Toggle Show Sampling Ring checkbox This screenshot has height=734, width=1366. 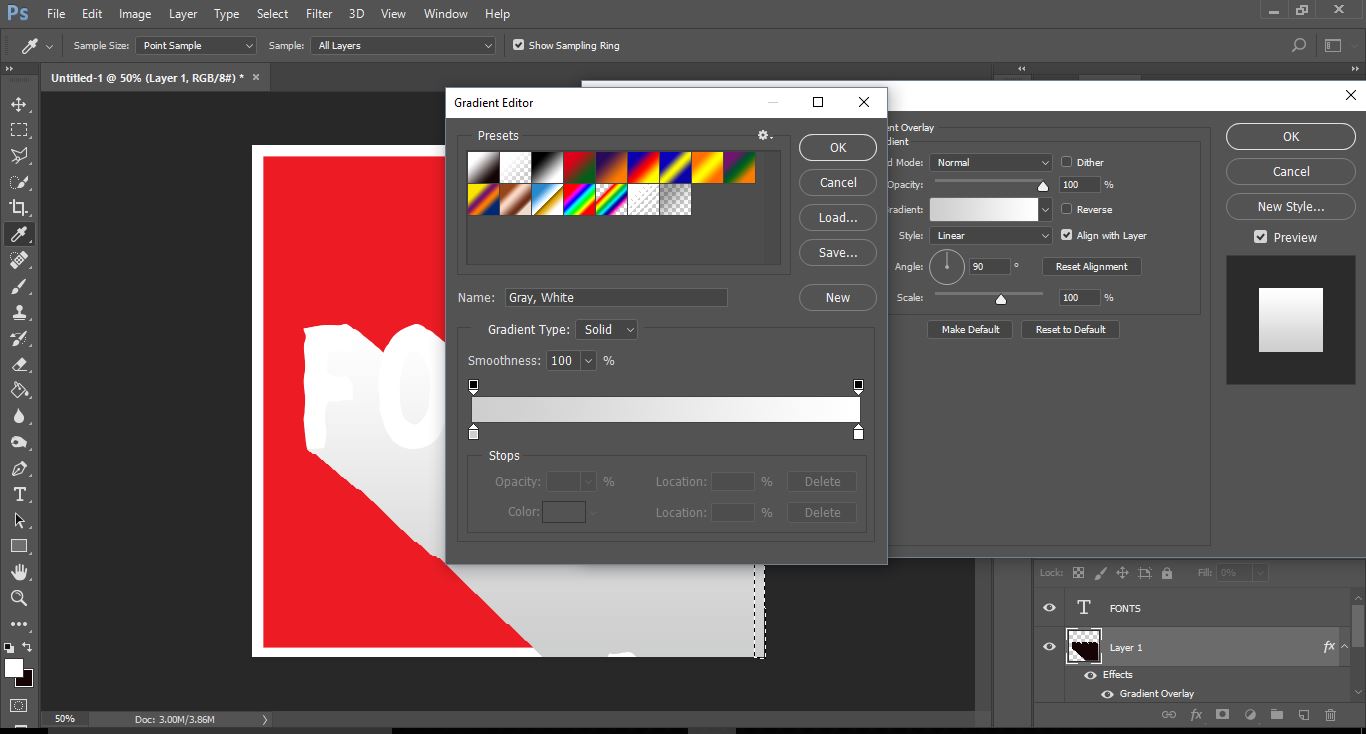[518, 45]
